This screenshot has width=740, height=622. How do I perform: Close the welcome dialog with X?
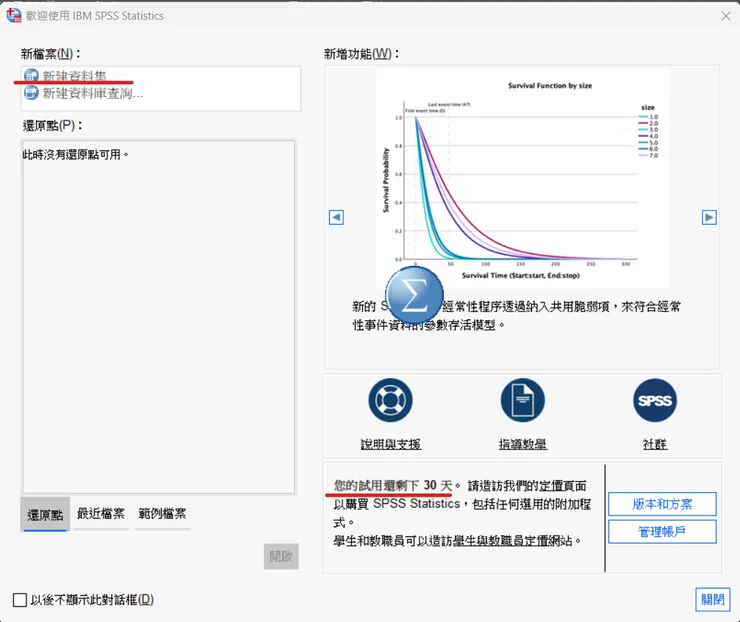(726, 16)
